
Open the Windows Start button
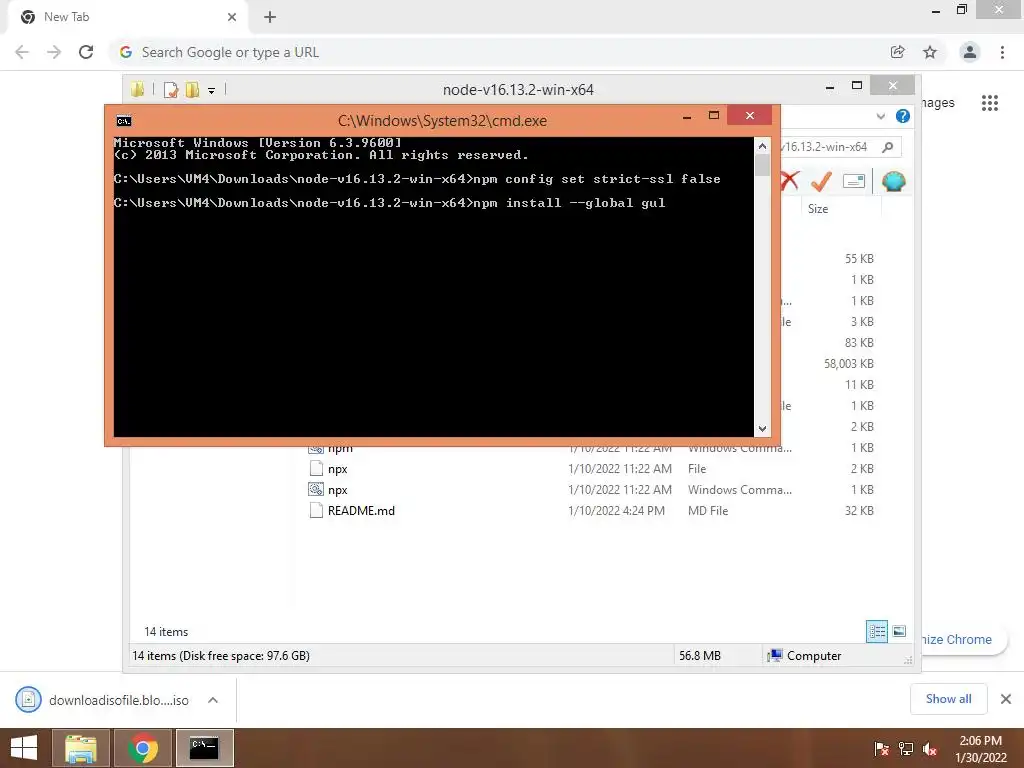tap(24, 748)
